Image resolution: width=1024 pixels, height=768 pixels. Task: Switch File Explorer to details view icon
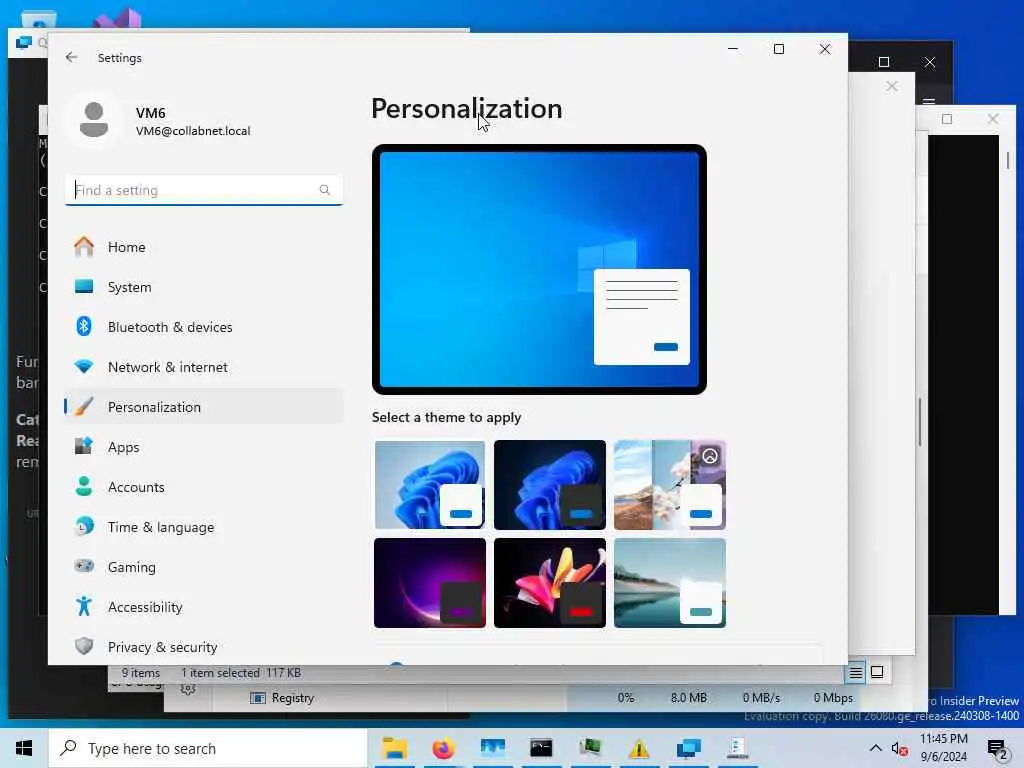point(856,672)
